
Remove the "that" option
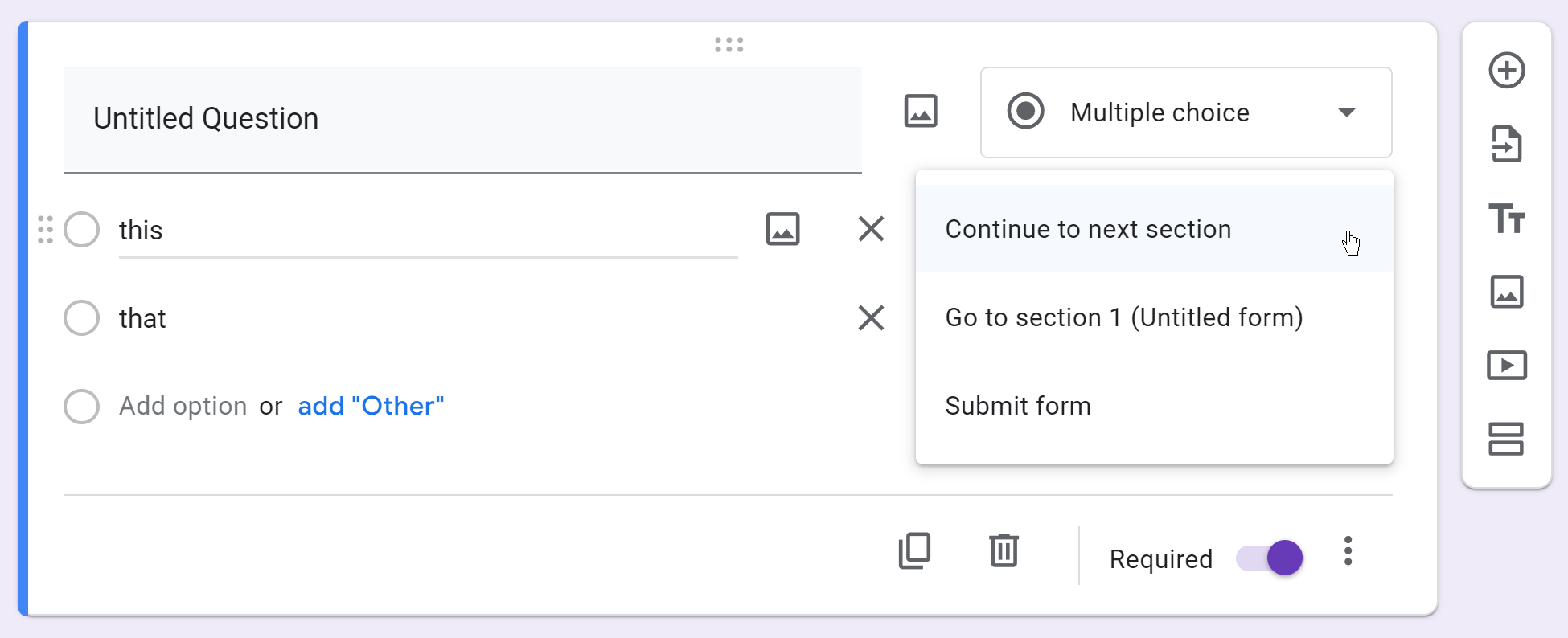coord(871,318)
